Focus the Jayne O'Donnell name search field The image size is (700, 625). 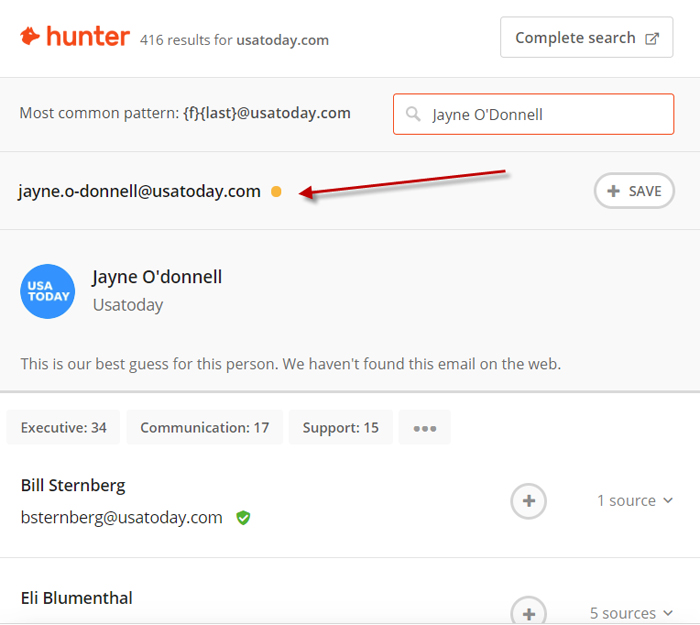click(533, 114)
